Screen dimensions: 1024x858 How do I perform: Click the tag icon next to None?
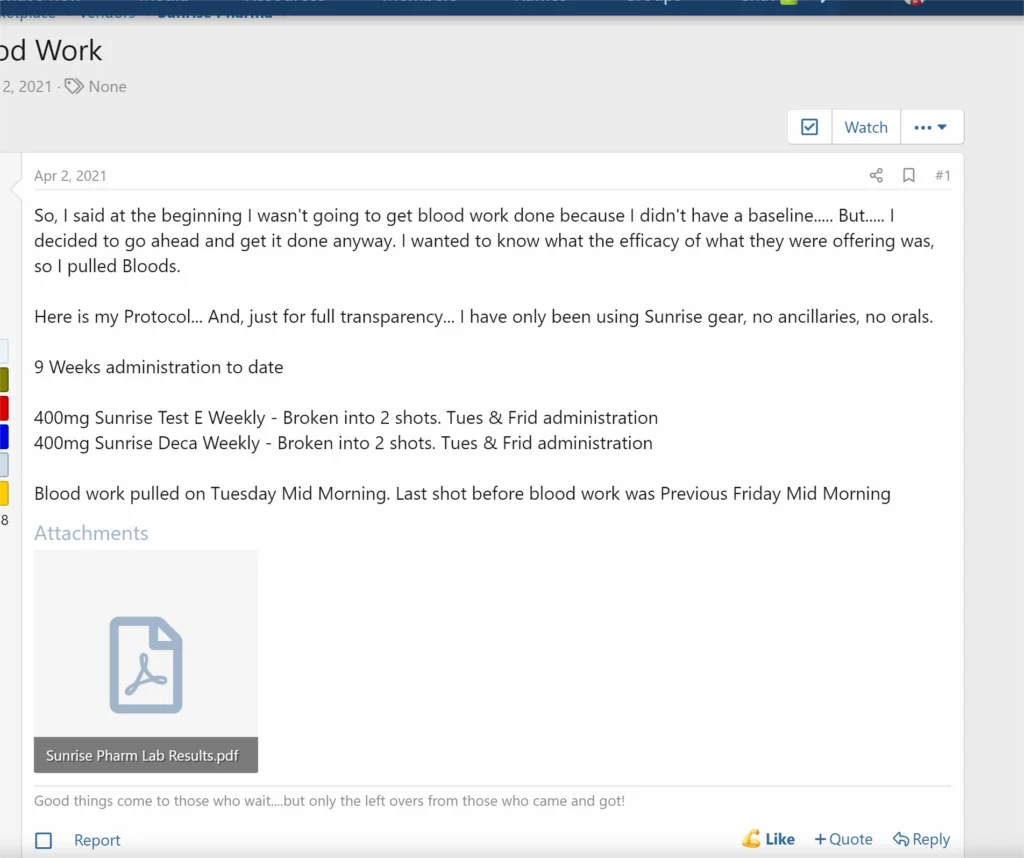[74, 87]
